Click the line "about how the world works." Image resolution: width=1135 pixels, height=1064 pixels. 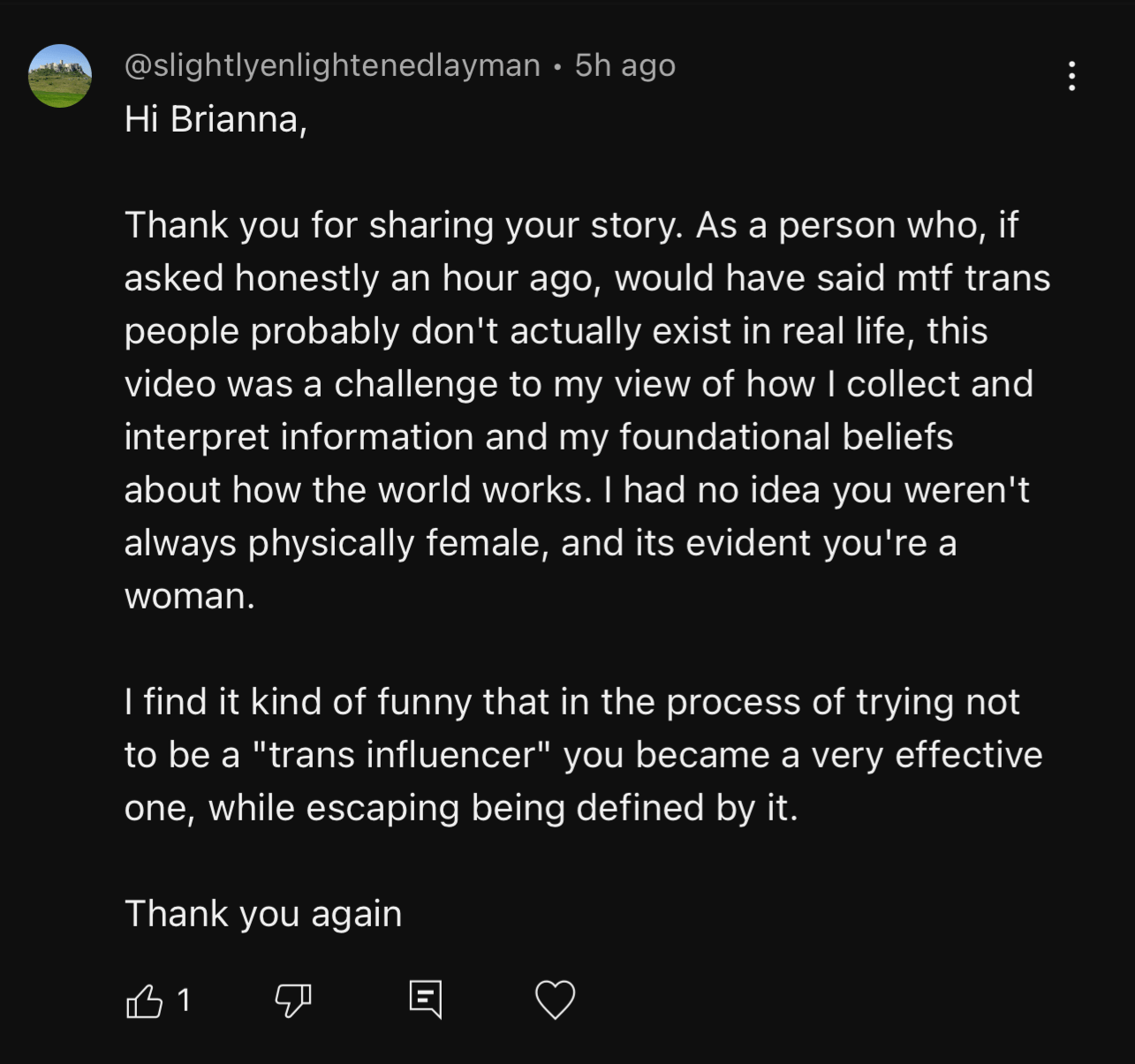coord(358,490)
